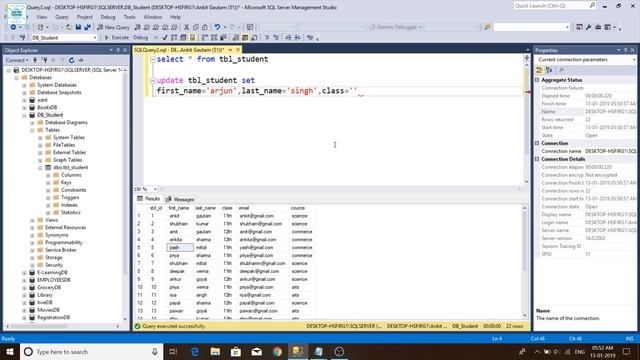640x360 pixels.
Task: Click the Cut scissors icon
Action: click(x=187, y=27)
